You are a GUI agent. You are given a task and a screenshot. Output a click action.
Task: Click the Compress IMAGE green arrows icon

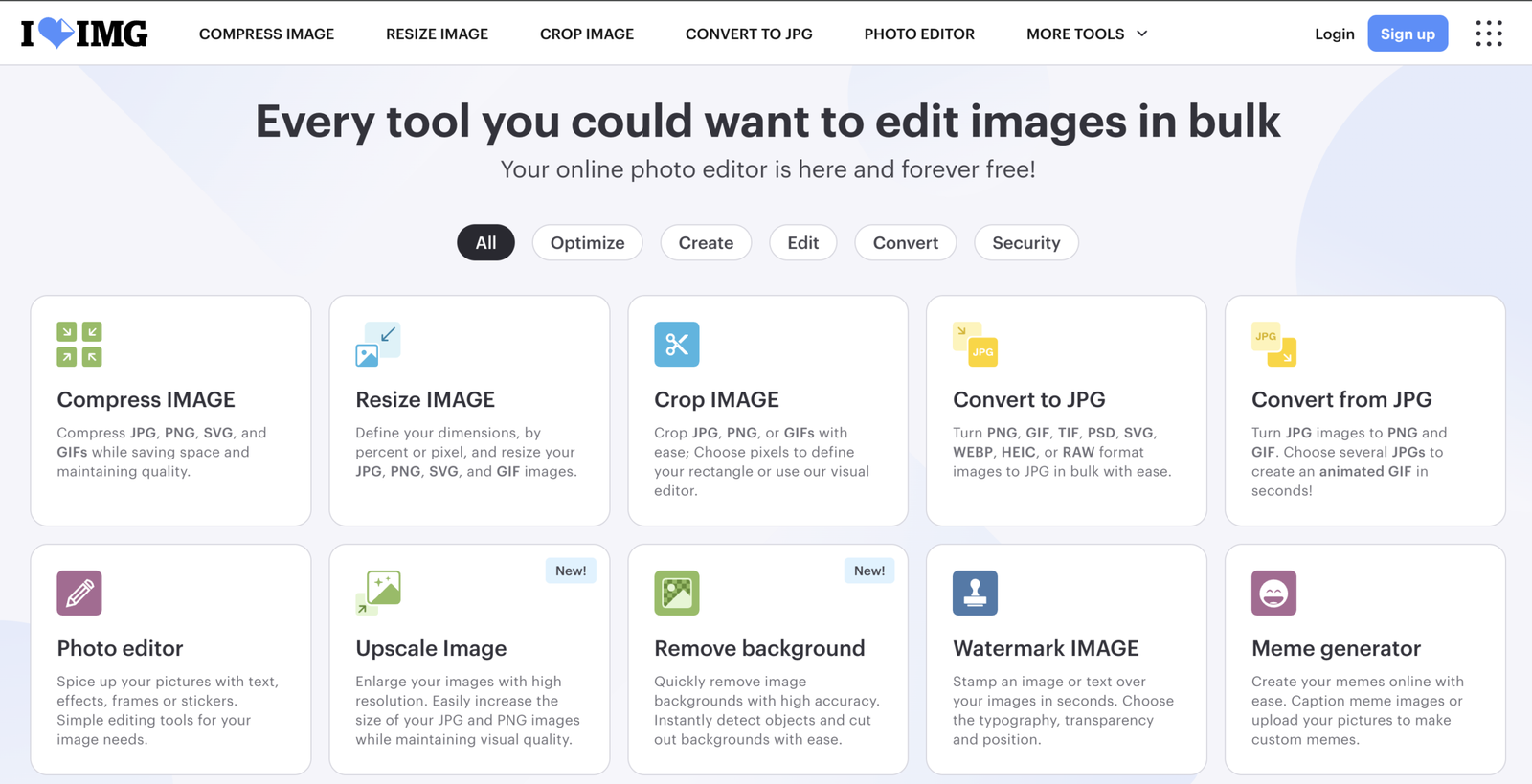79,345
